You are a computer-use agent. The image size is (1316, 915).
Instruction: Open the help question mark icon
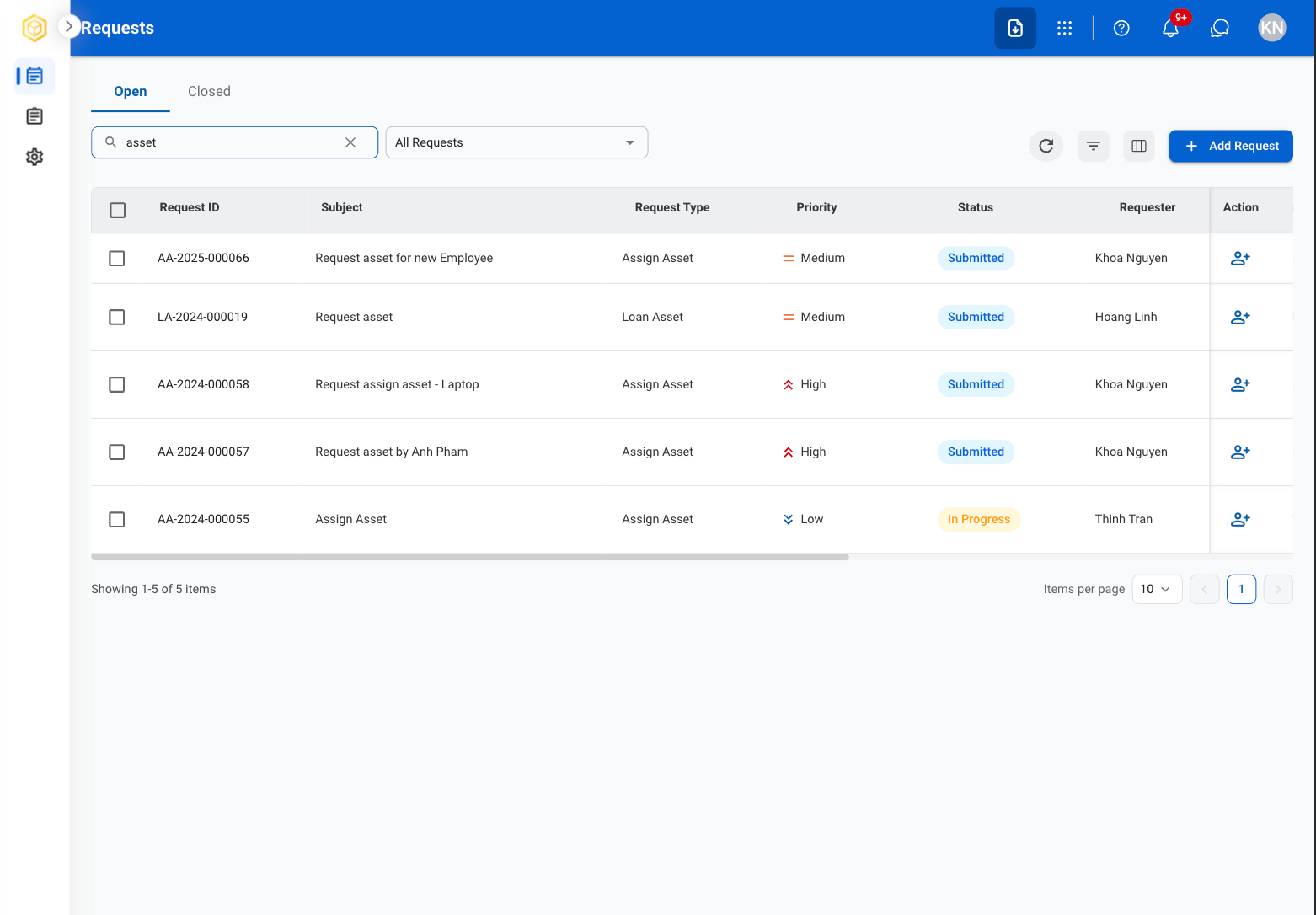pyautogui.click(x=1121, y=28)
